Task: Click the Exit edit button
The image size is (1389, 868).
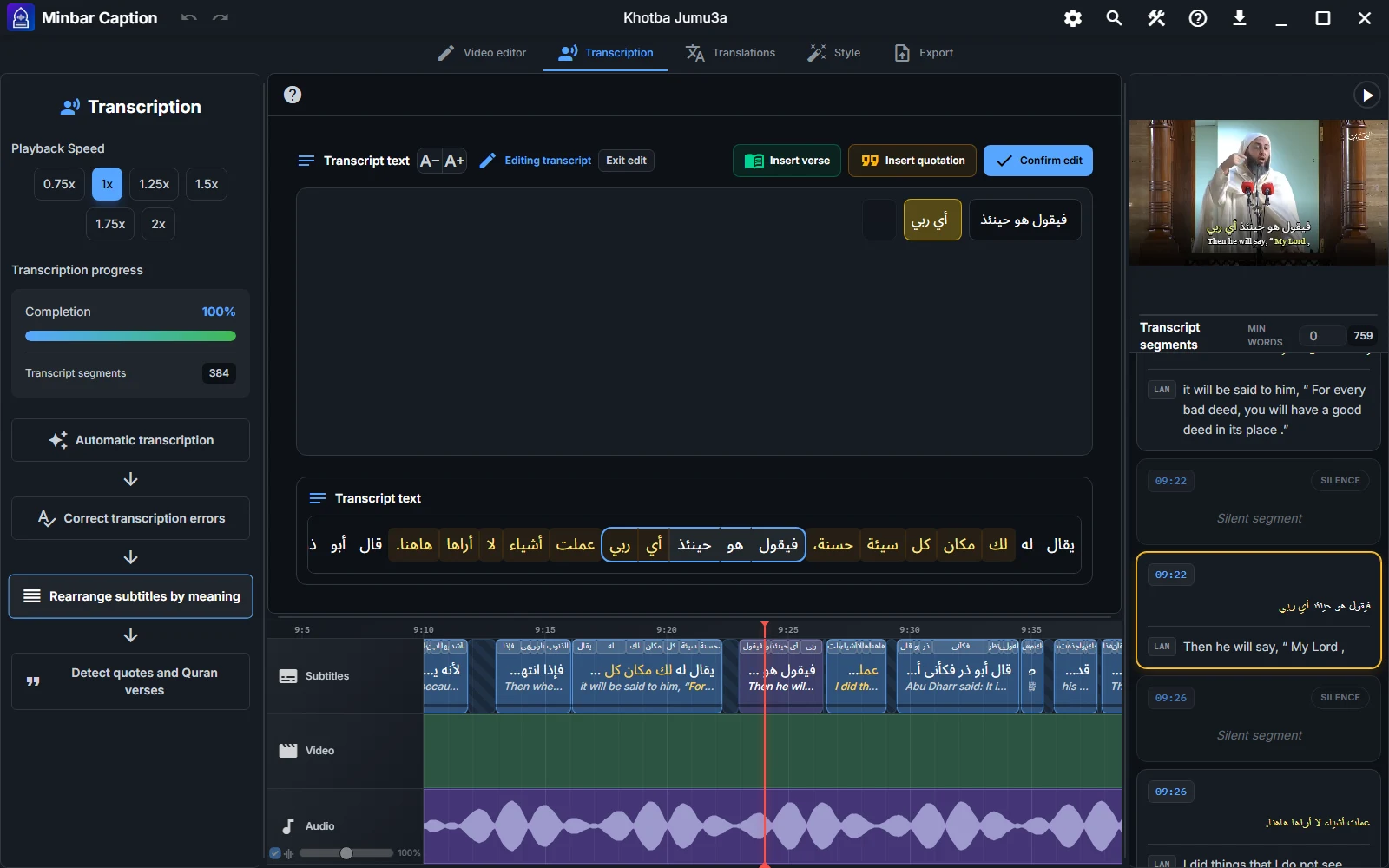Action: pyautogui.click(x=626, y=161)
